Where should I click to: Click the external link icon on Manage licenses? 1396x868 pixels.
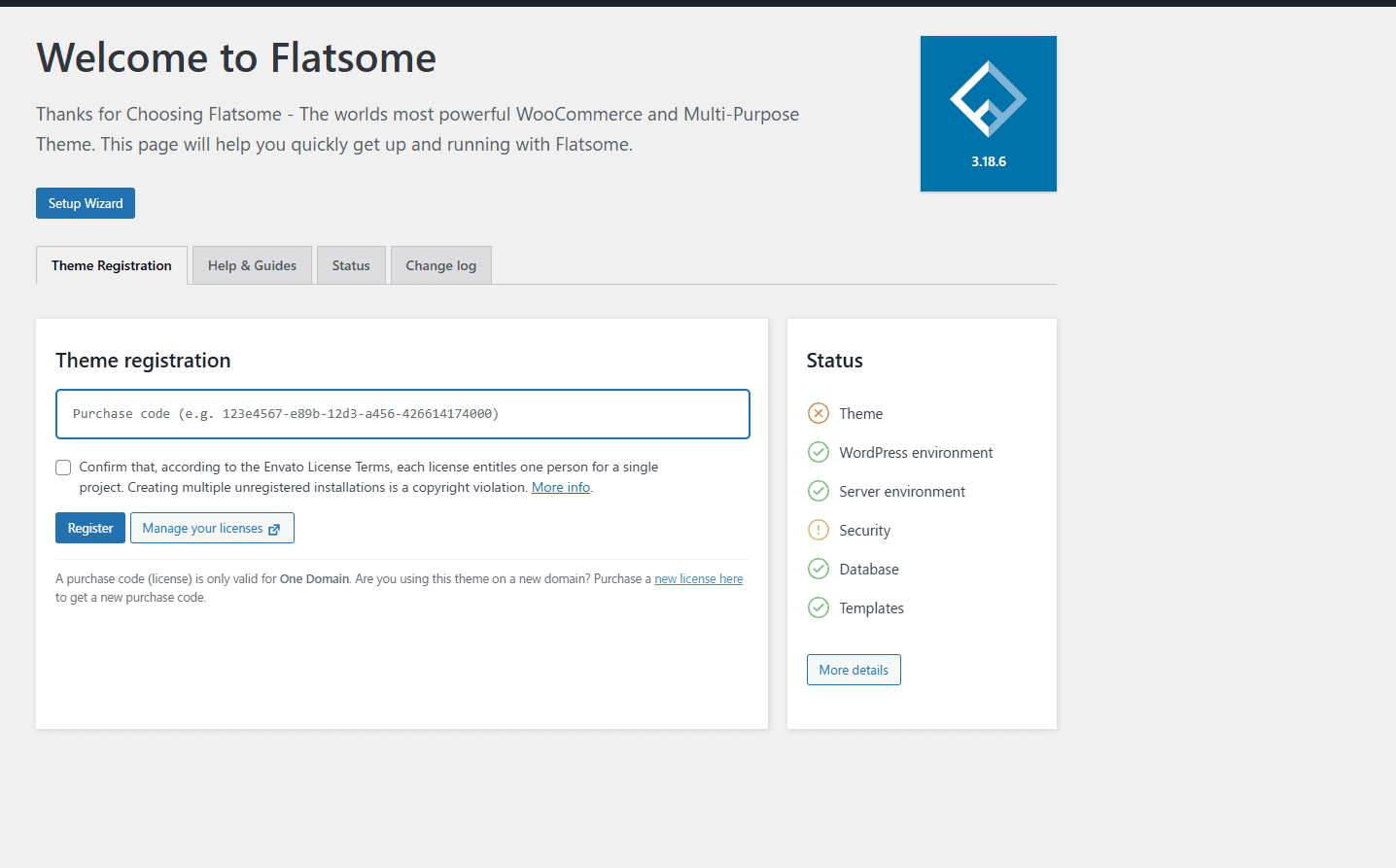(x=274, y=529)
